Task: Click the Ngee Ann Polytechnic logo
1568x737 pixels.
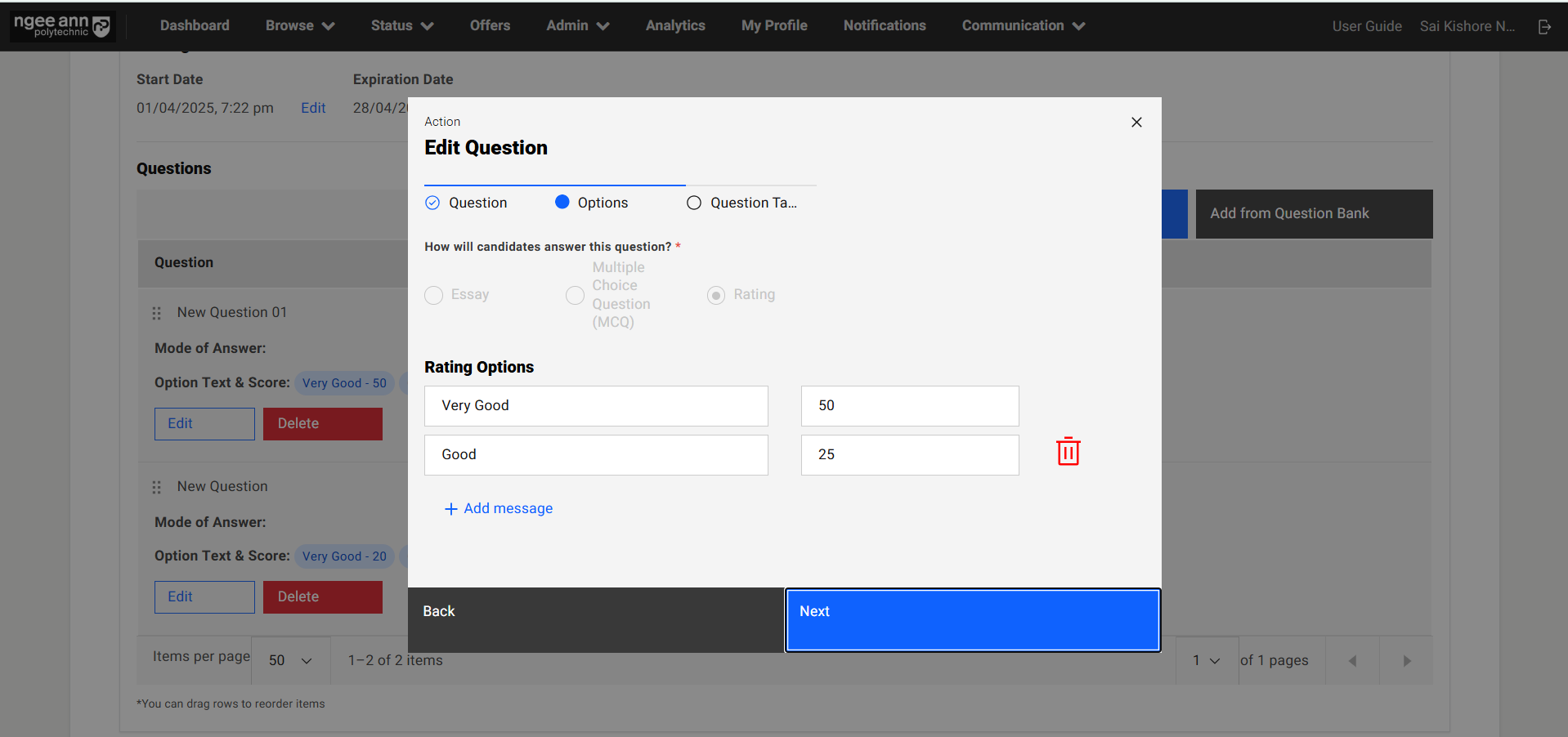Action: pyautogui.click(x=62, y=26)
